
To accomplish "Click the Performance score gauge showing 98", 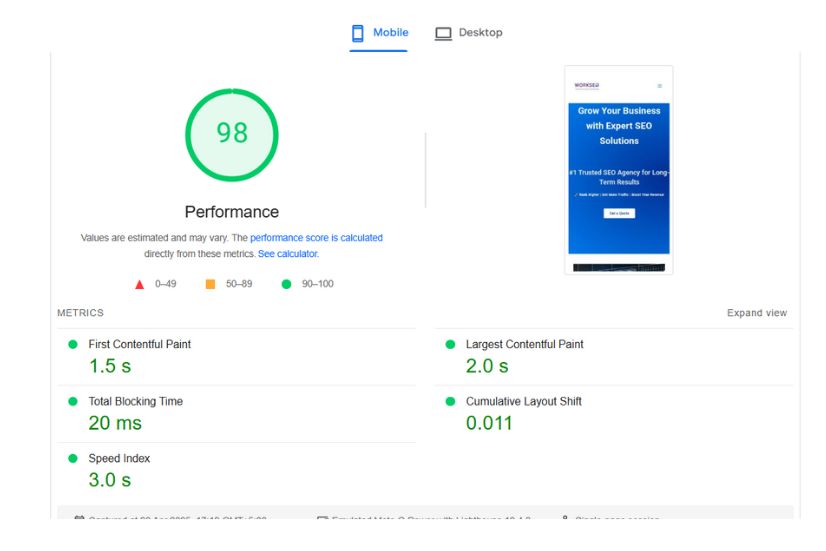I will [232, 134].
